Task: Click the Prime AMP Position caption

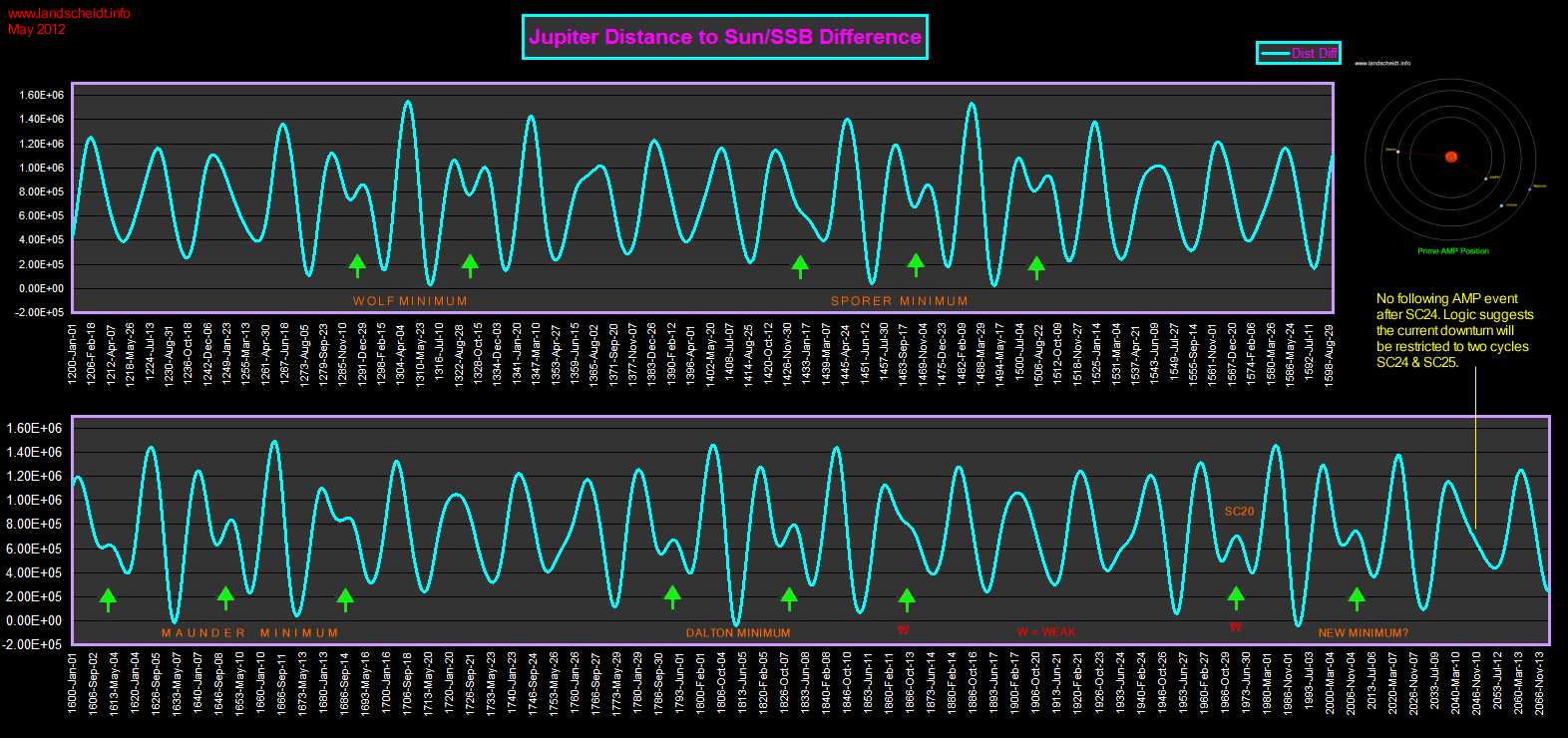Action: (x=1453, y=251)
